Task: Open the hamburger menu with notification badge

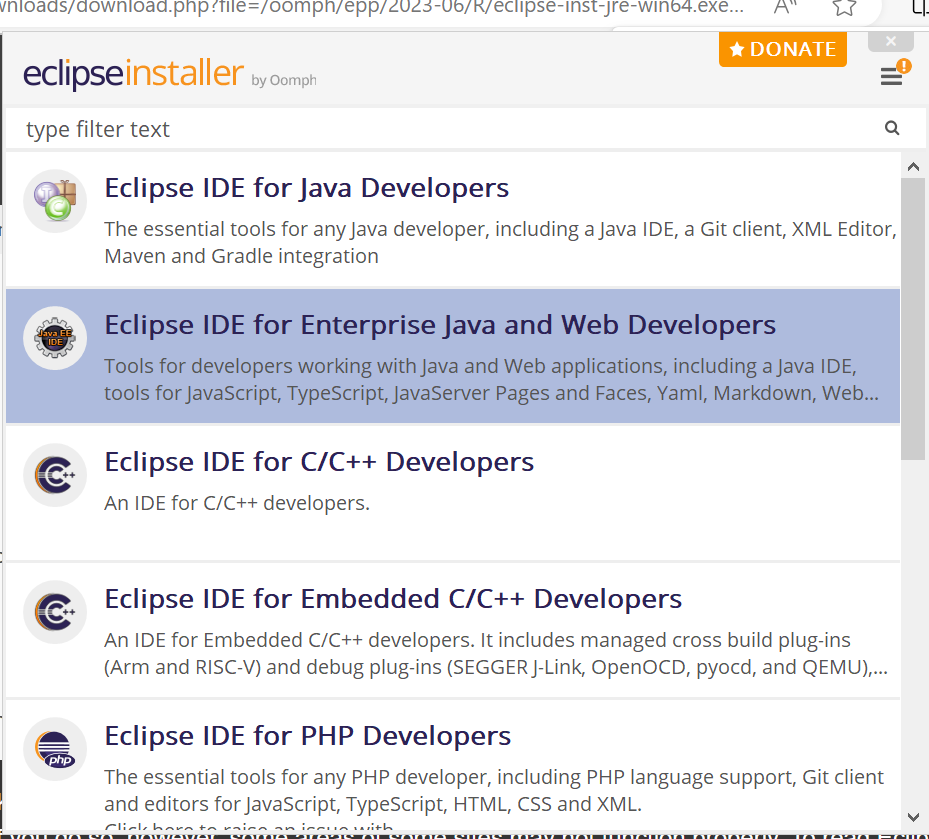Action: coord(893,75)
